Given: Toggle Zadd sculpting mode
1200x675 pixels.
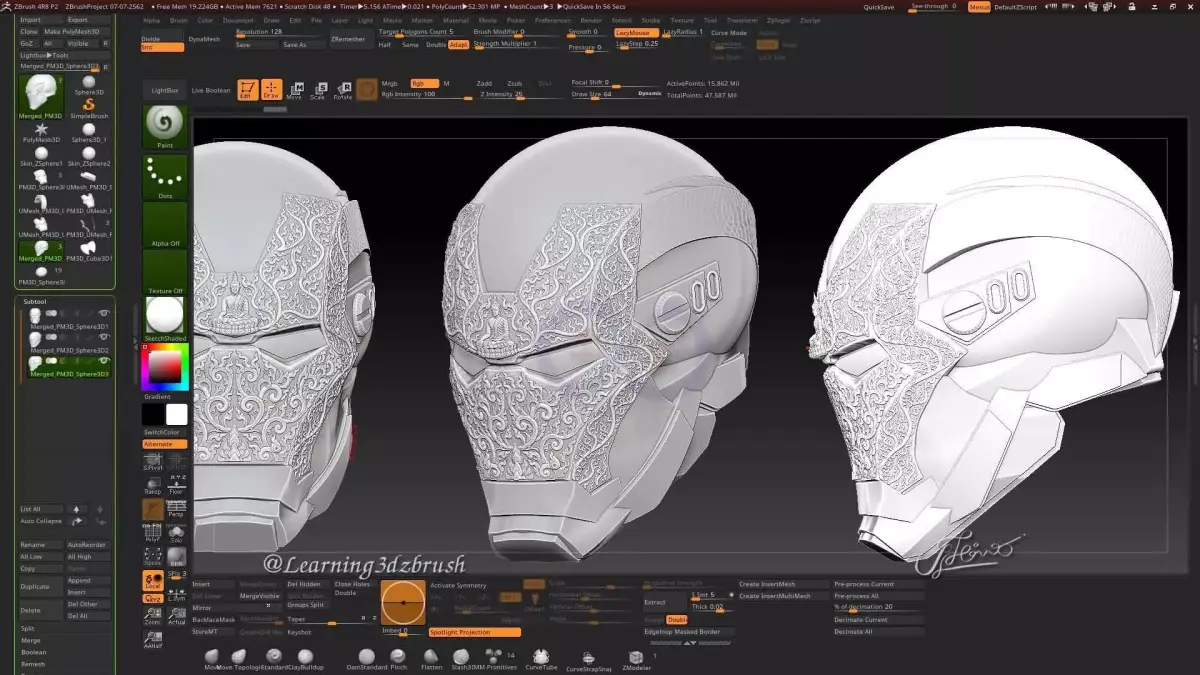Looking at the screenshot, I should pos(484,84).
